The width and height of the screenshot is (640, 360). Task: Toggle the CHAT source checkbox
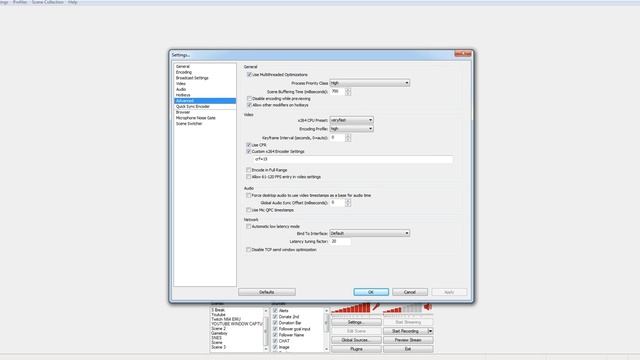click(x=275, y=341)
